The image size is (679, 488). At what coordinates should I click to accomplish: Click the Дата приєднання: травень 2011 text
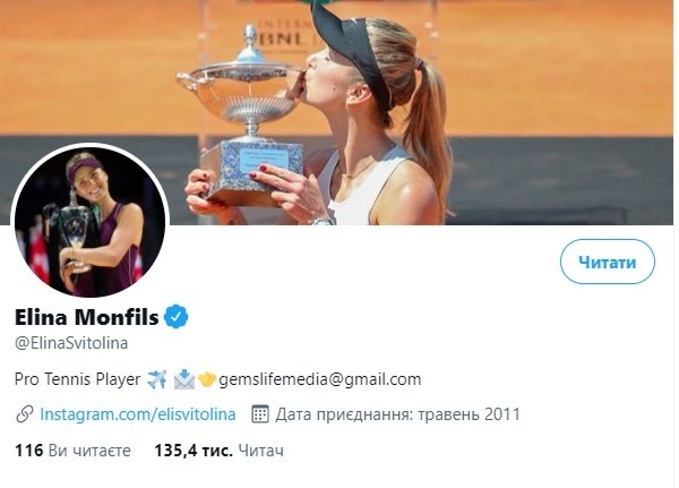(398, 414)
